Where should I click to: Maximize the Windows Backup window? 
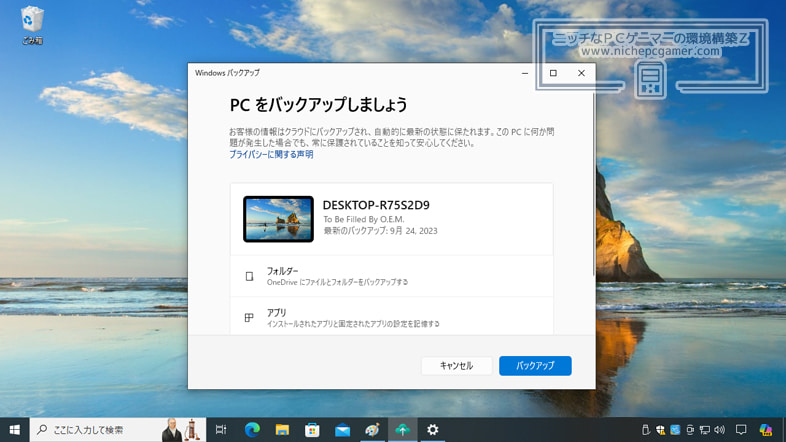pyautogui.click(x=553, y=73)
